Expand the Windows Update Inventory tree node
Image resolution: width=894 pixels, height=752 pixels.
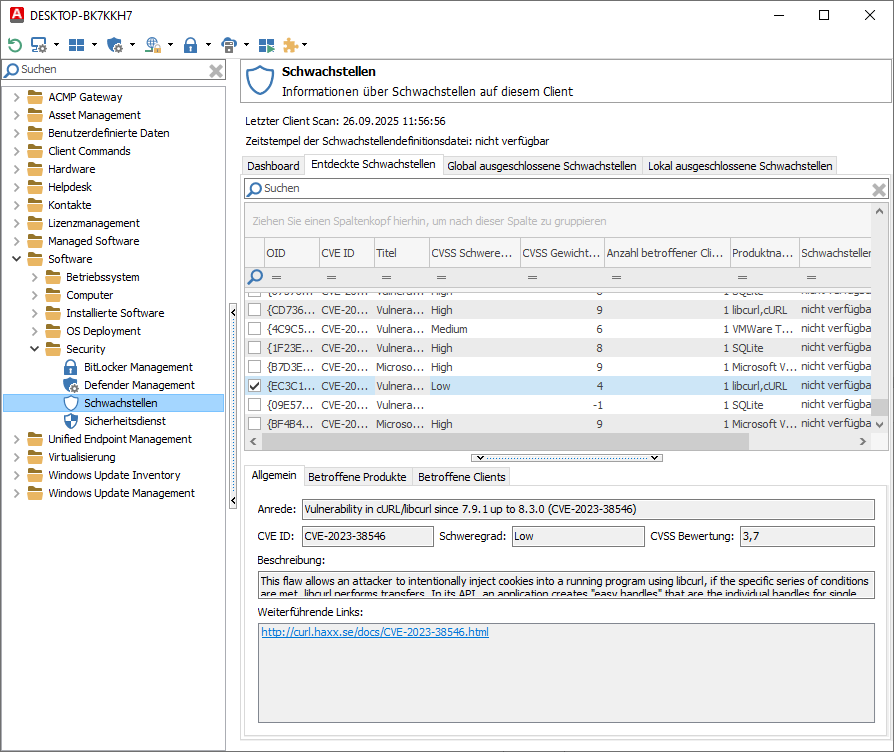[x=16, y=474]
